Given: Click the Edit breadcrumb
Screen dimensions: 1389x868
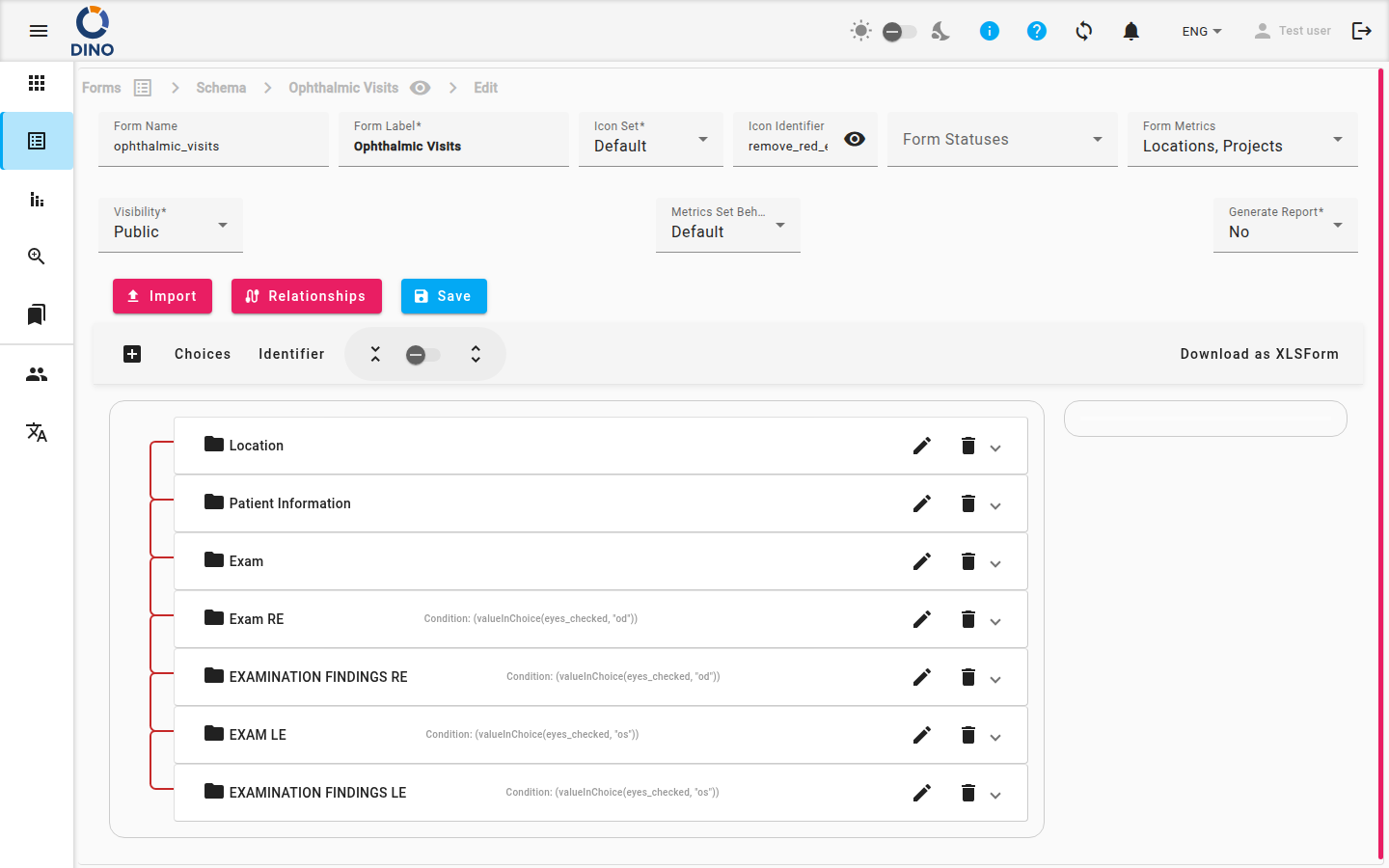Looking at the screenshot, I should (x=485, y=88).
